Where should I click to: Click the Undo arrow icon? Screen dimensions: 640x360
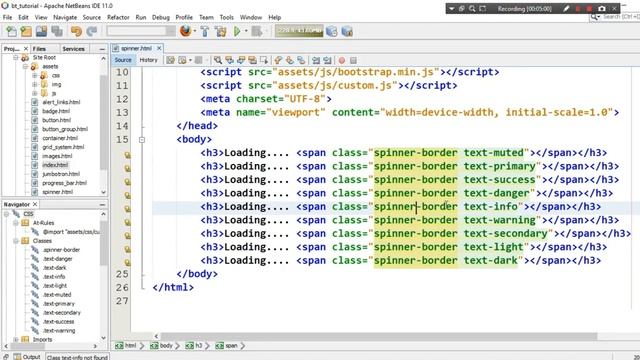tap(76, 31)
